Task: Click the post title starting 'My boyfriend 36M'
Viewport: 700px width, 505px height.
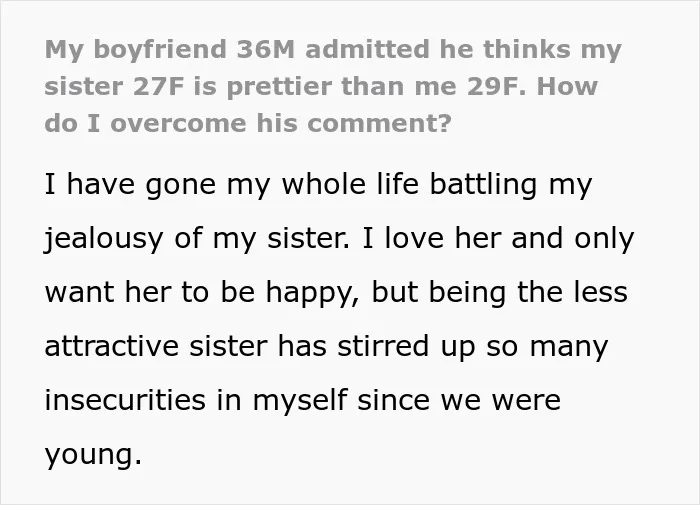Action: [333, 86]
